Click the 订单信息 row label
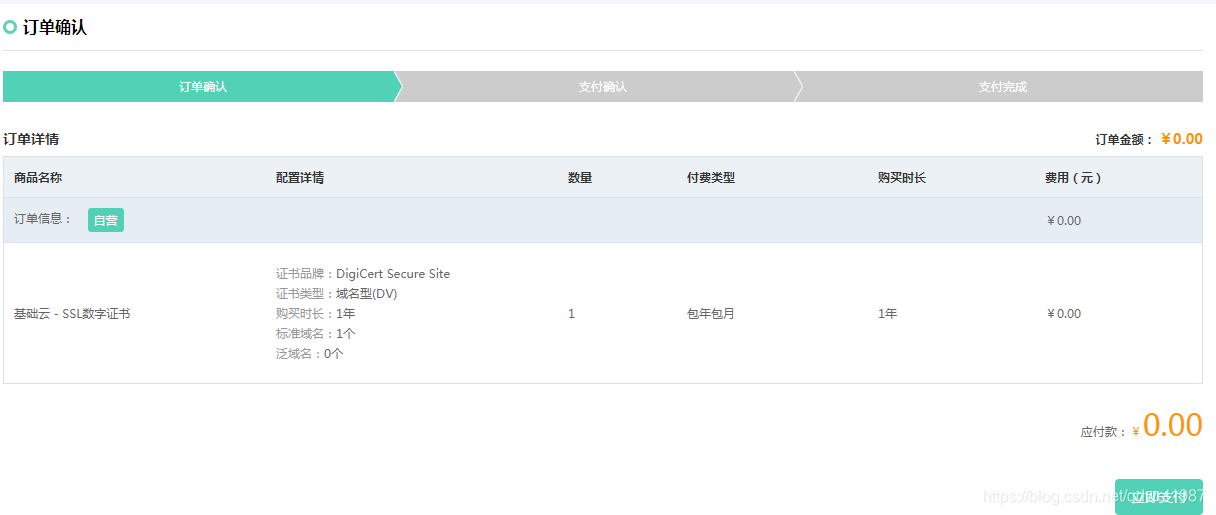The height and width of the screenshot is (515, 1216). click(x=43, y=219)
